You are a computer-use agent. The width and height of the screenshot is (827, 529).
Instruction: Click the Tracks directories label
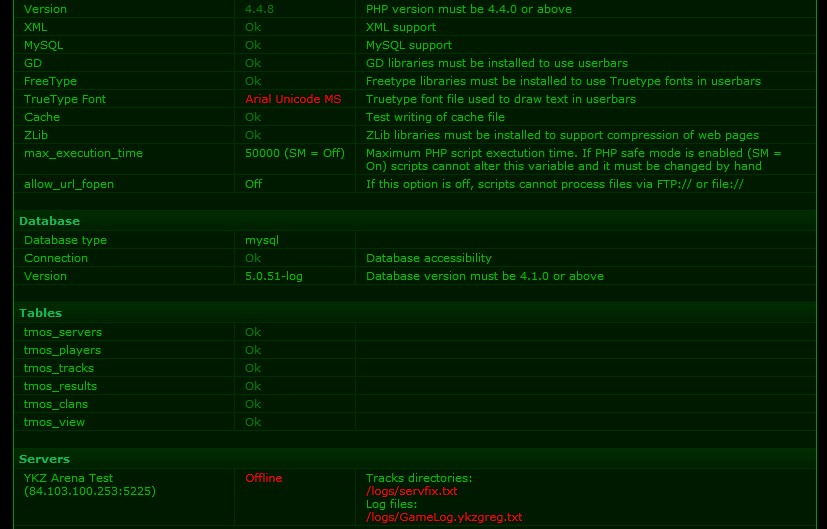(419, 478)
